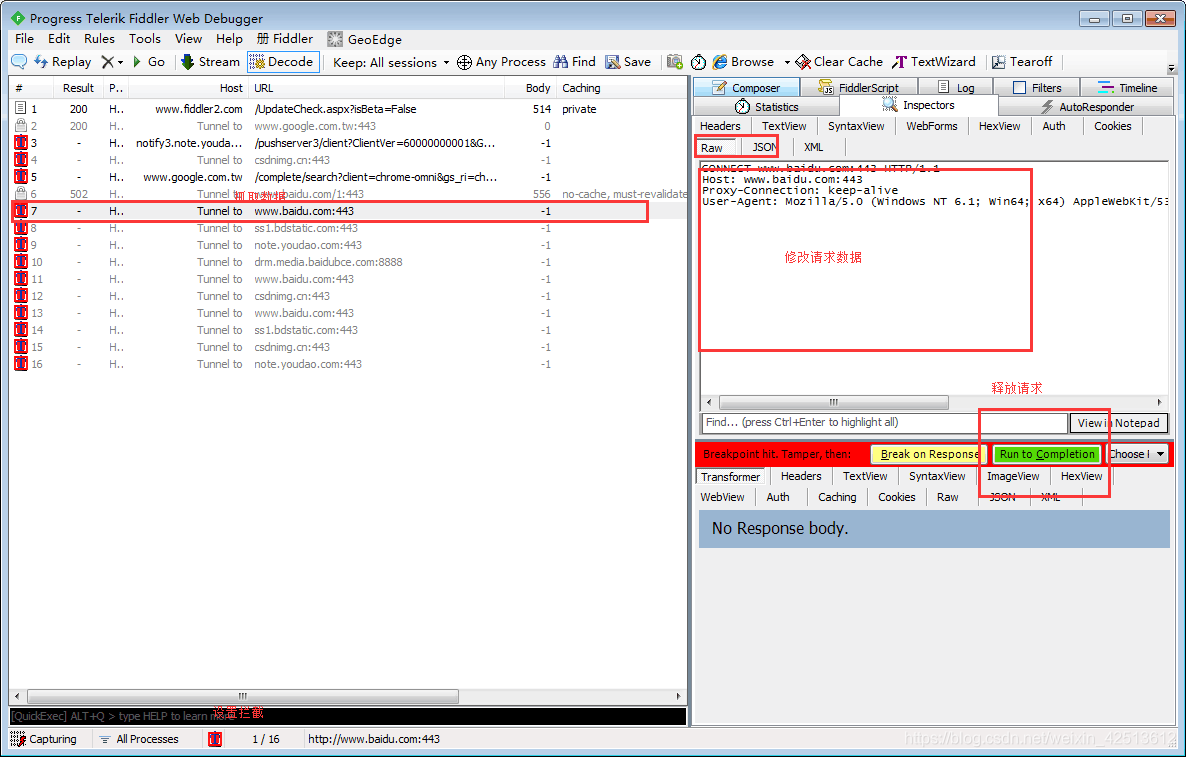Screen dimensions: 1186x757
Task: Toggle status bar breakpoint indicator icon
Action: [x=215, y=739]
